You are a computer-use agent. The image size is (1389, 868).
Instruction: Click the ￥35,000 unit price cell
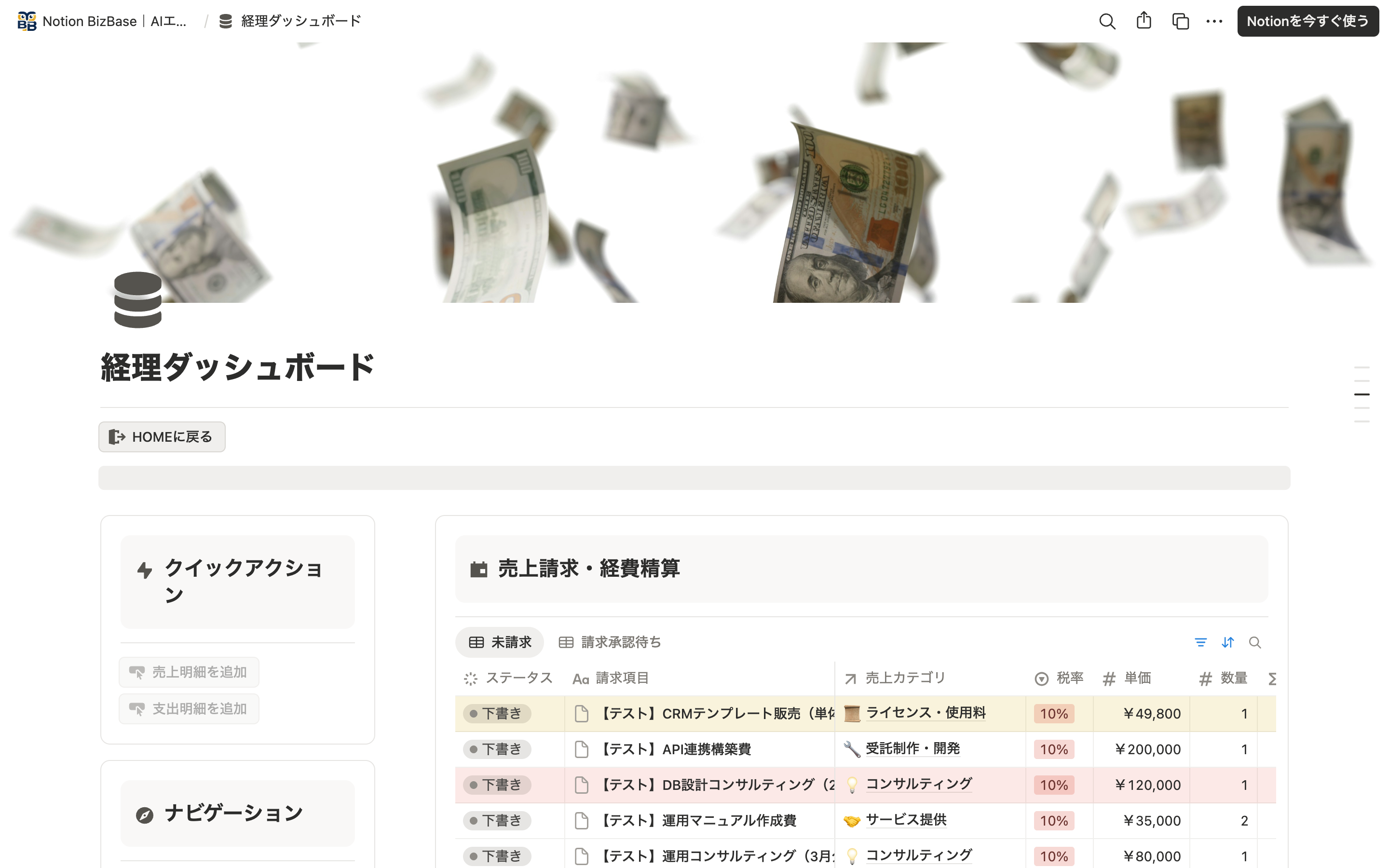[x=1142, y=820]
